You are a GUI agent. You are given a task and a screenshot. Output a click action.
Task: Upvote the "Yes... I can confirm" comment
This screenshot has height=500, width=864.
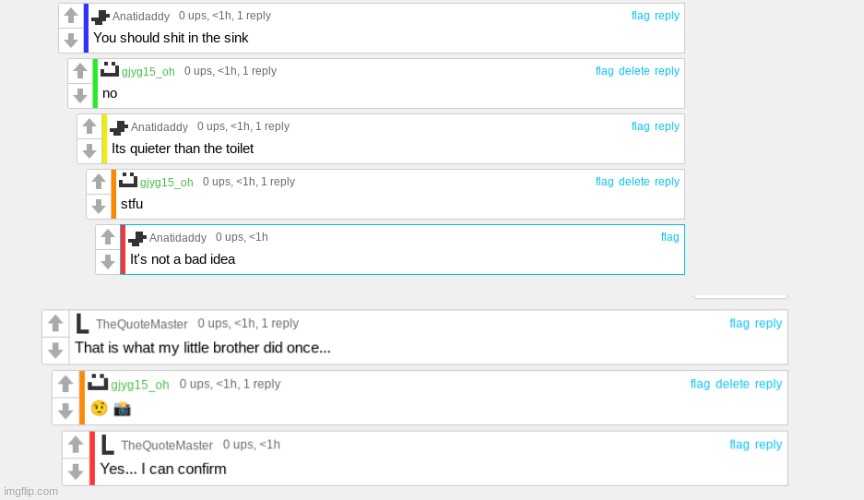[75, 444]
